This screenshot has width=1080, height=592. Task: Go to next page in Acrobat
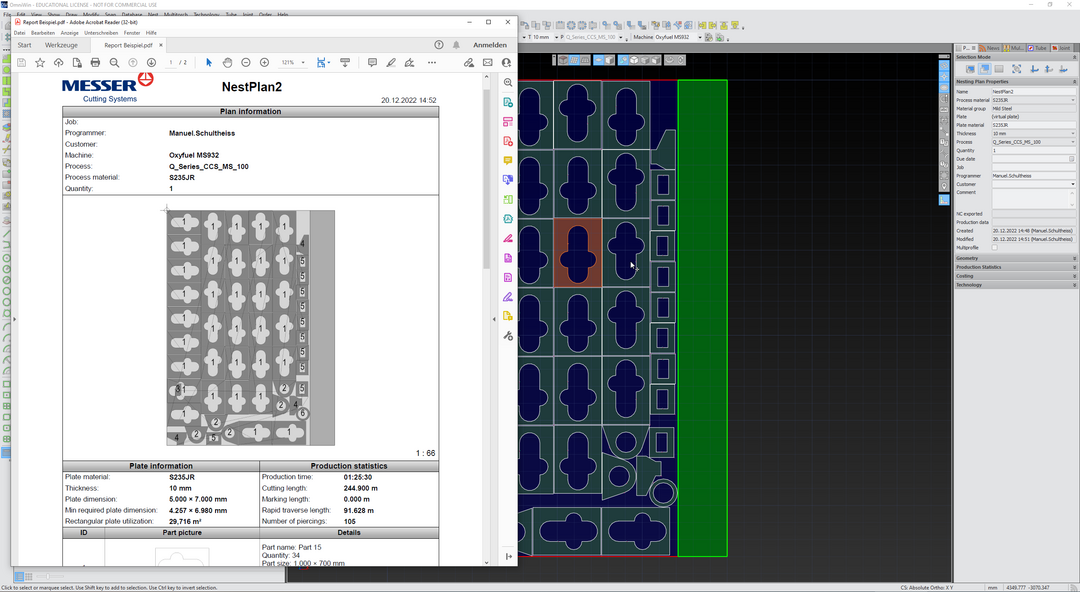152,63
